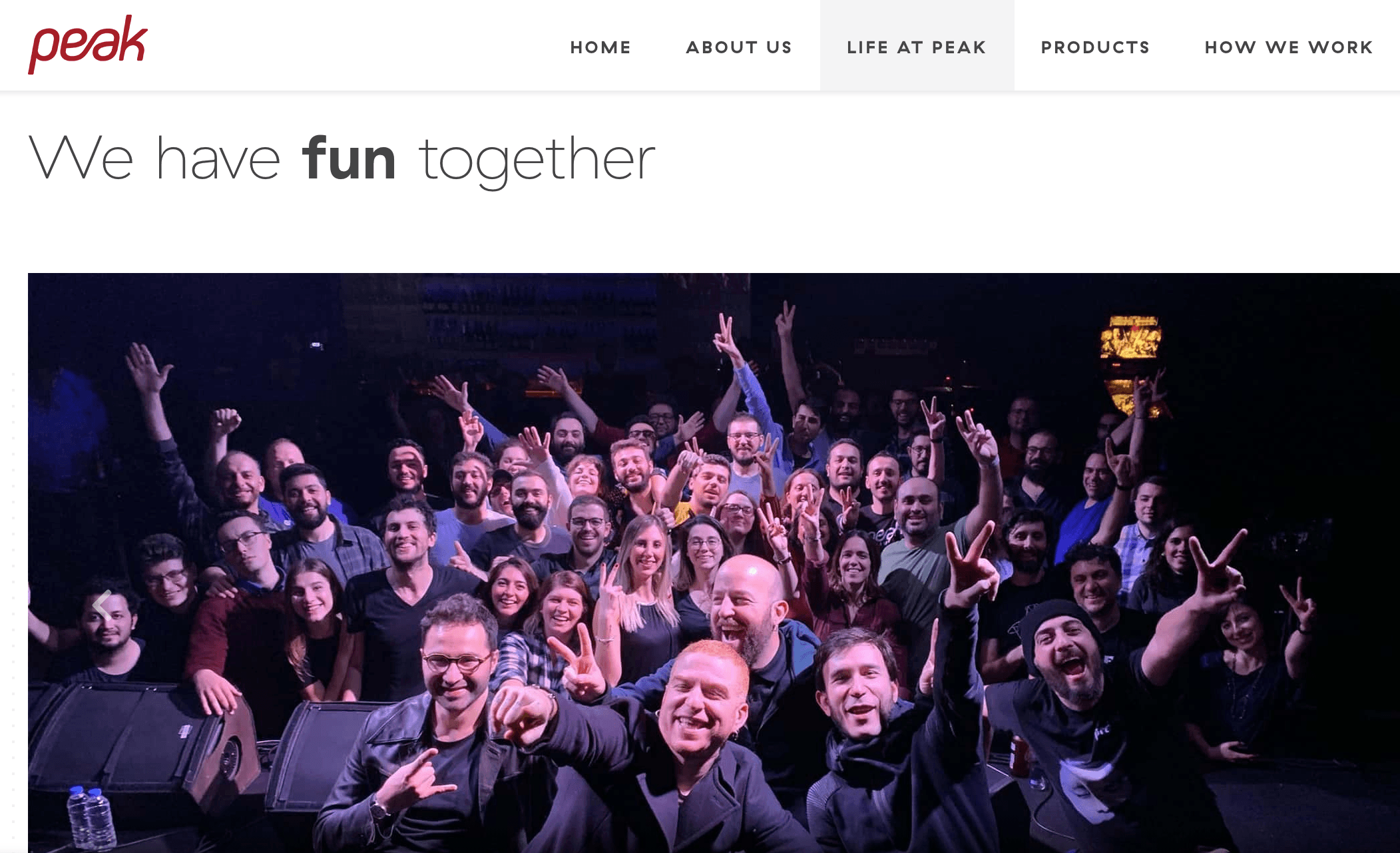Select the Life at Peak tab
1400x853 pixels.
(x=917, y=45)
